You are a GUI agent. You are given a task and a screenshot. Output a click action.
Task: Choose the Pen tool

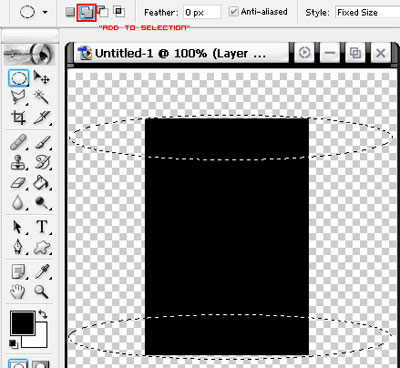point(18,248)
